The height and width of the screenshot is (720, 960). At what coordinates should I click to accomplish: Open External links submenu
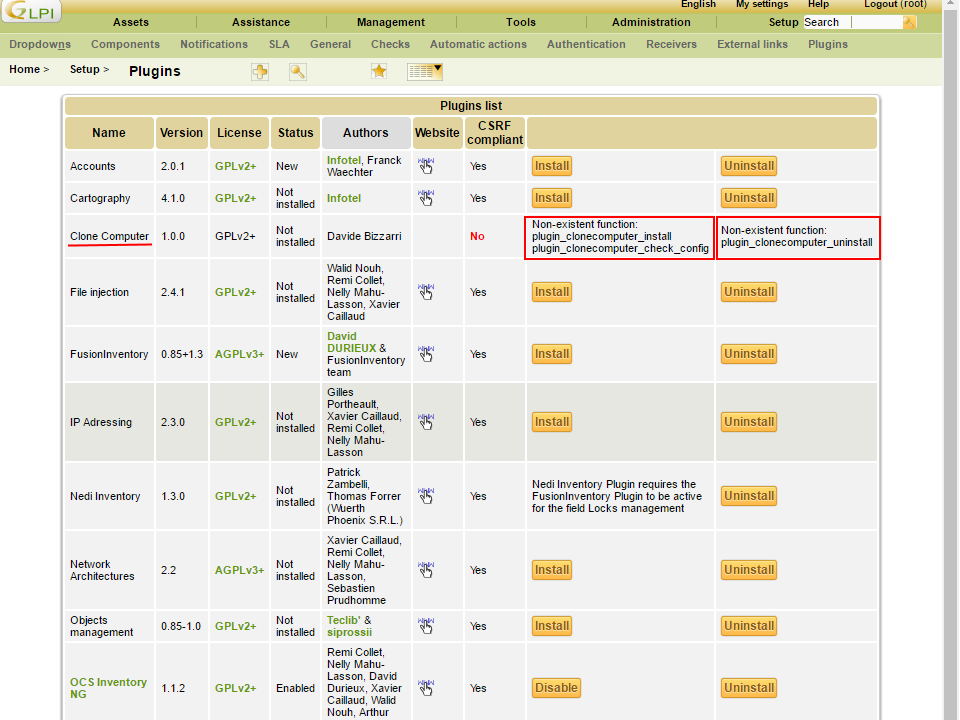click(752, 44)
